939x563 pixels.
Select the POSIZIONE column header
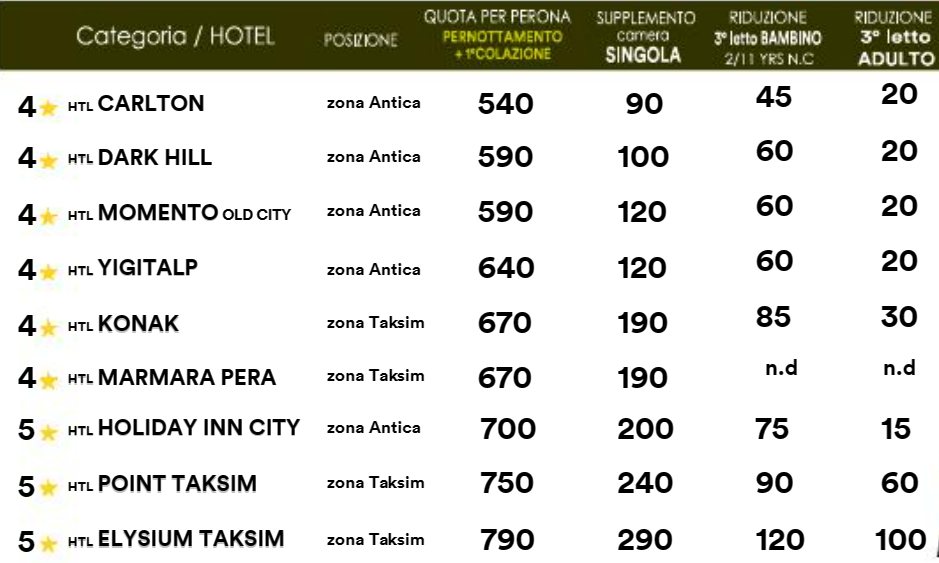361,40
